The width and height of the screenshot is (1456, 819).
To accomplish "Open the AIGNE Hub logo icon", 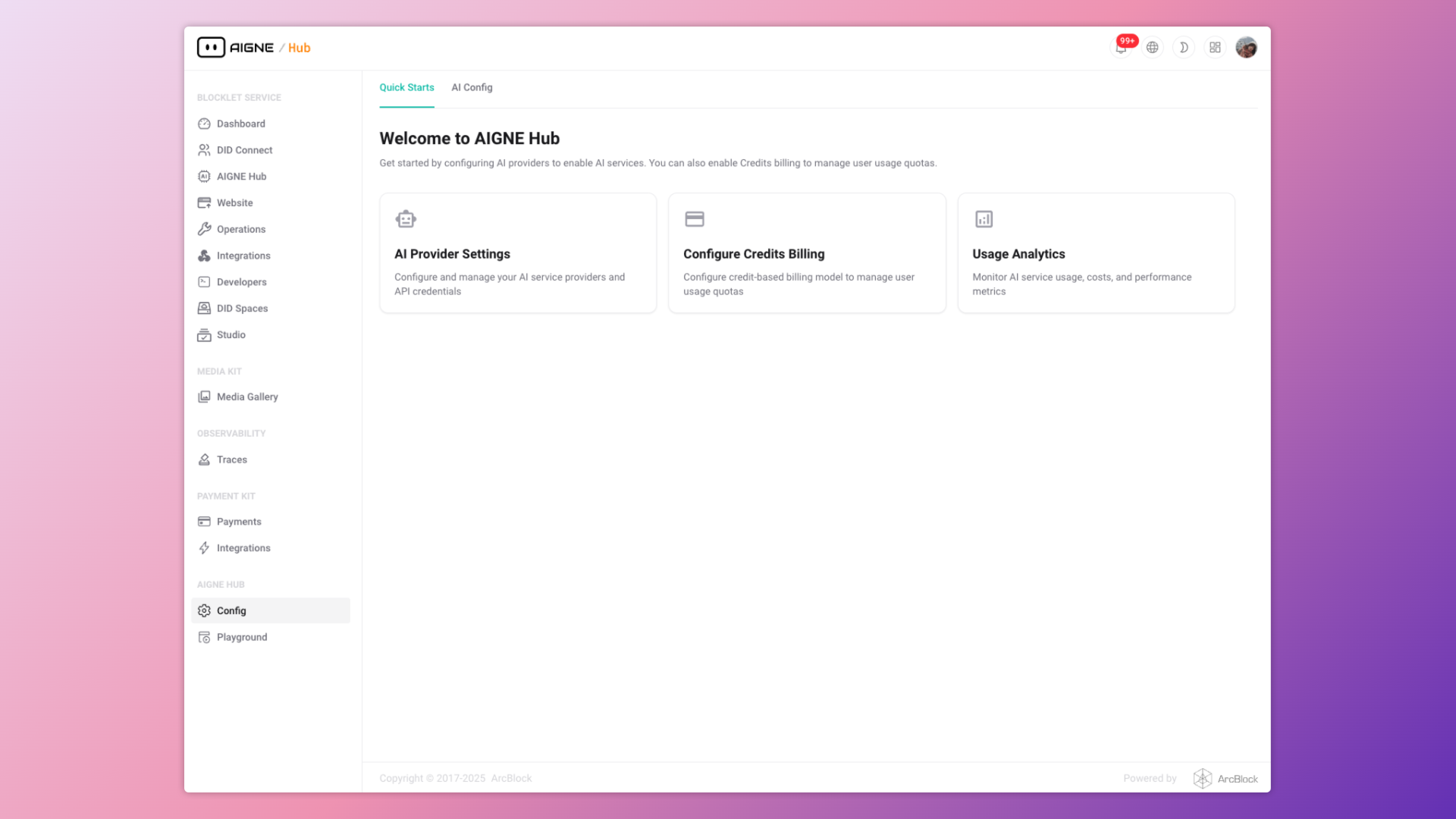I will (x=210, y=47).
